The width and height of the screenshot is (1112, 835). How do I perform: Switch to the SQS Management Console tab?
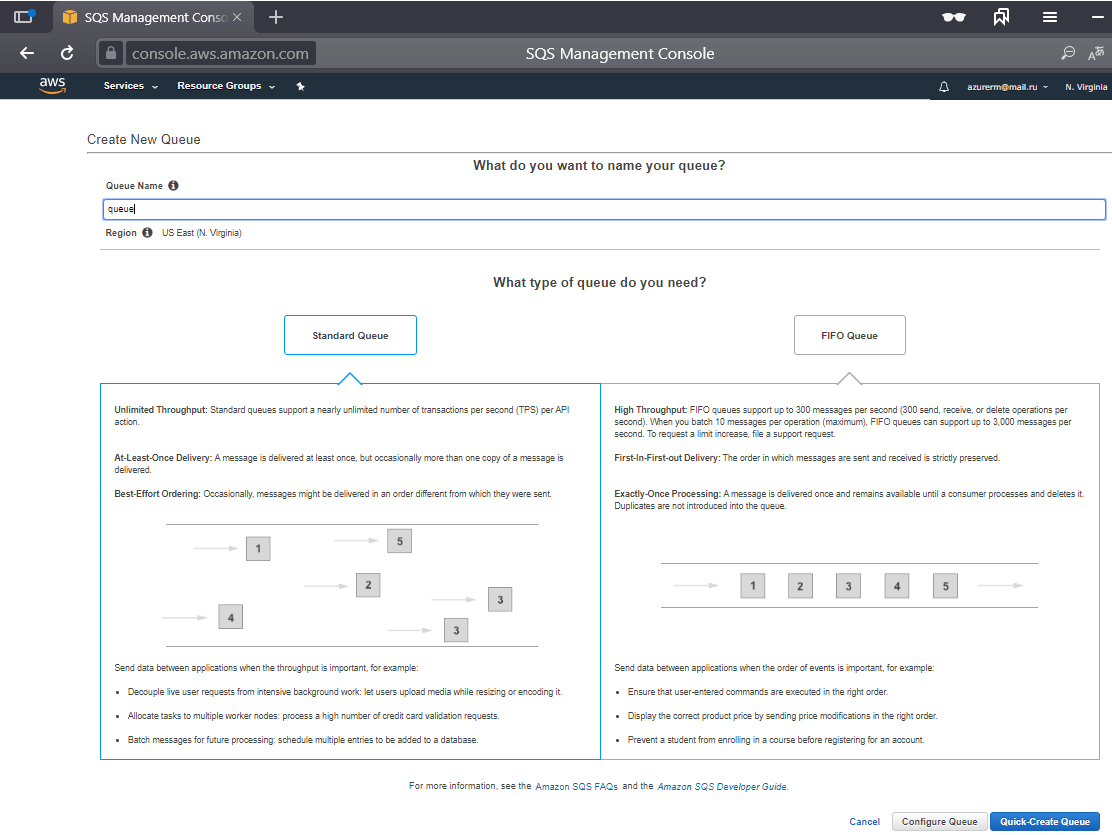pyautogui.click(x=150, y=17)
